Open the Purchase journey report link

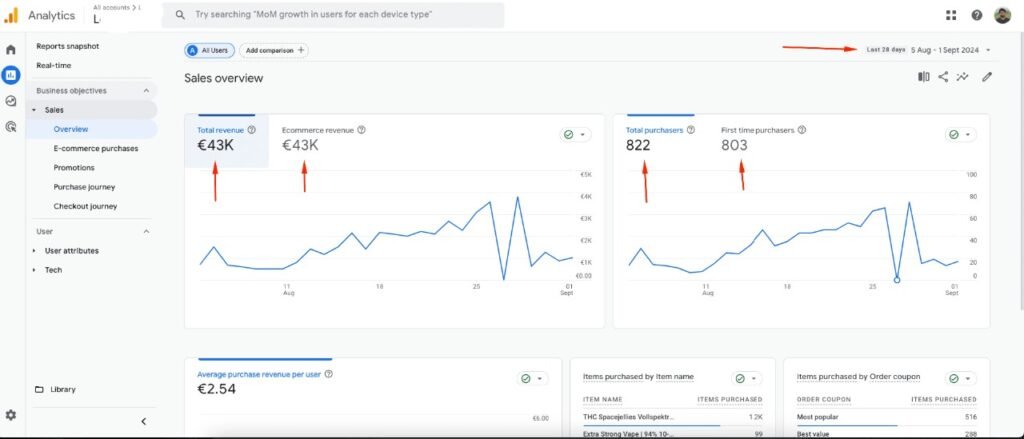(84, 187)
